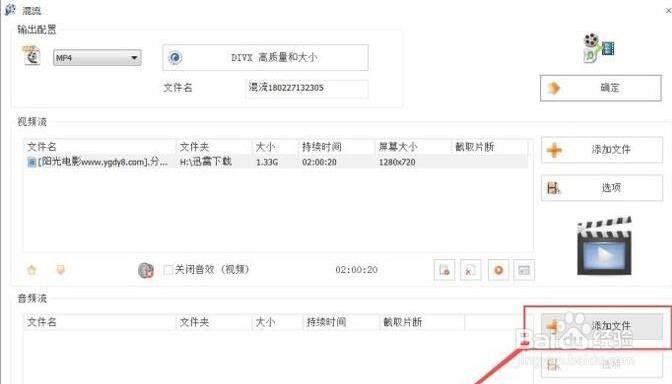Screen dimensions: 672x384
Task: Click the 1280x720 screen size cell
Action: pyautogui.click(x=397, y=162)
